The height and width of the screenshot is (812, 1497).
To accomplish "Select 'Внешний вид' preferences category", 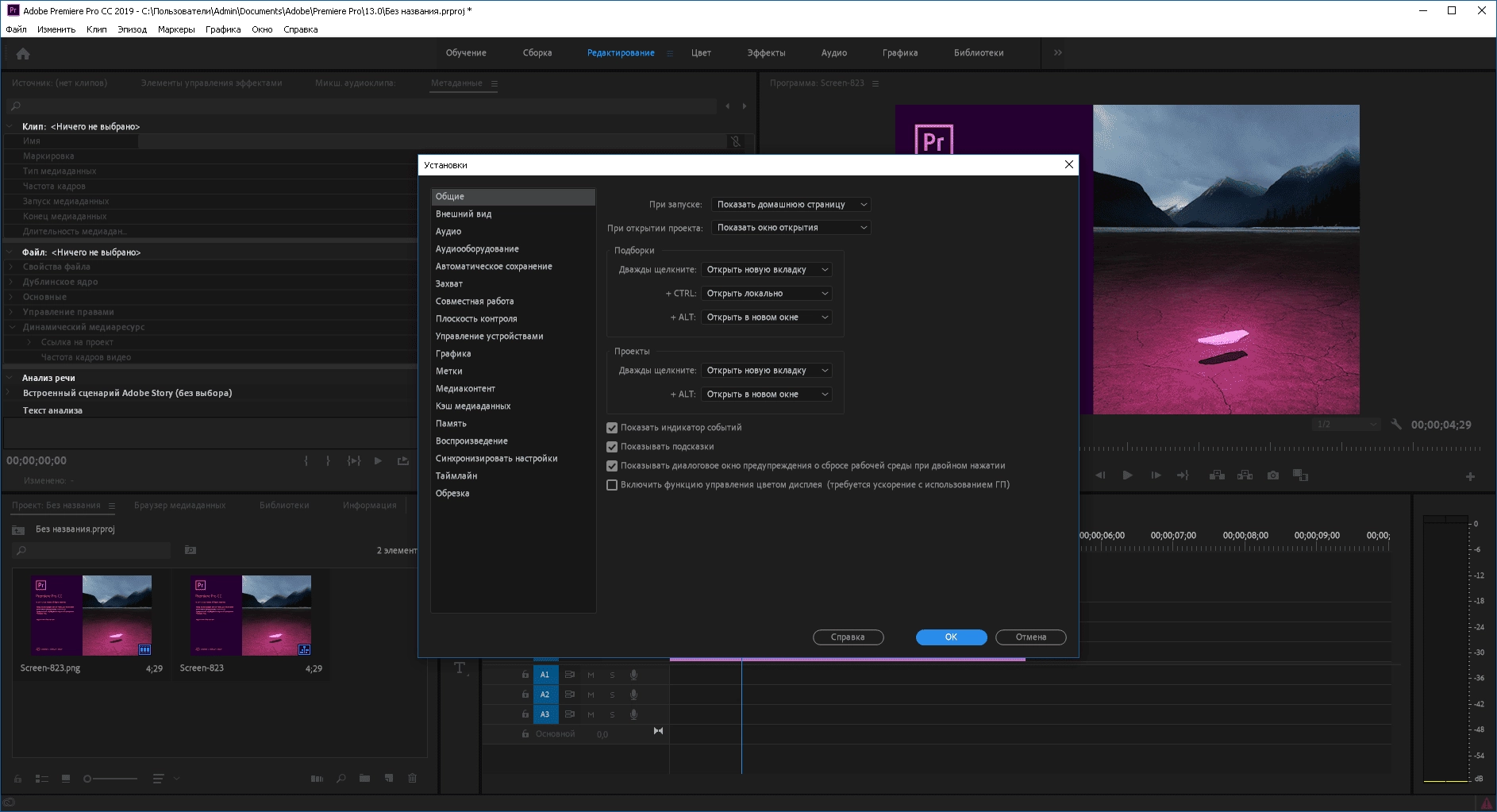I will coord(513,214).
